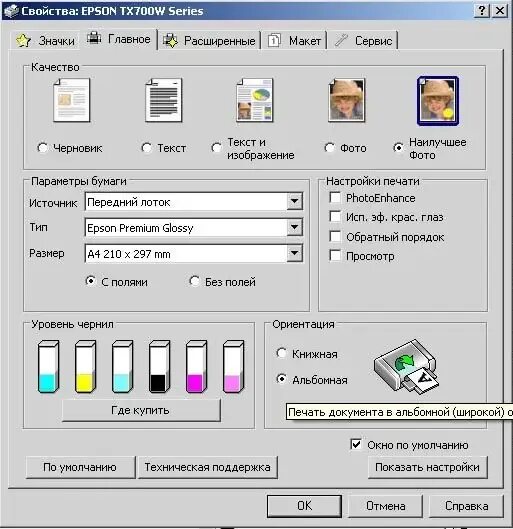
Task: Click the Draft quality document thumbnail
Action: (72, 100)
